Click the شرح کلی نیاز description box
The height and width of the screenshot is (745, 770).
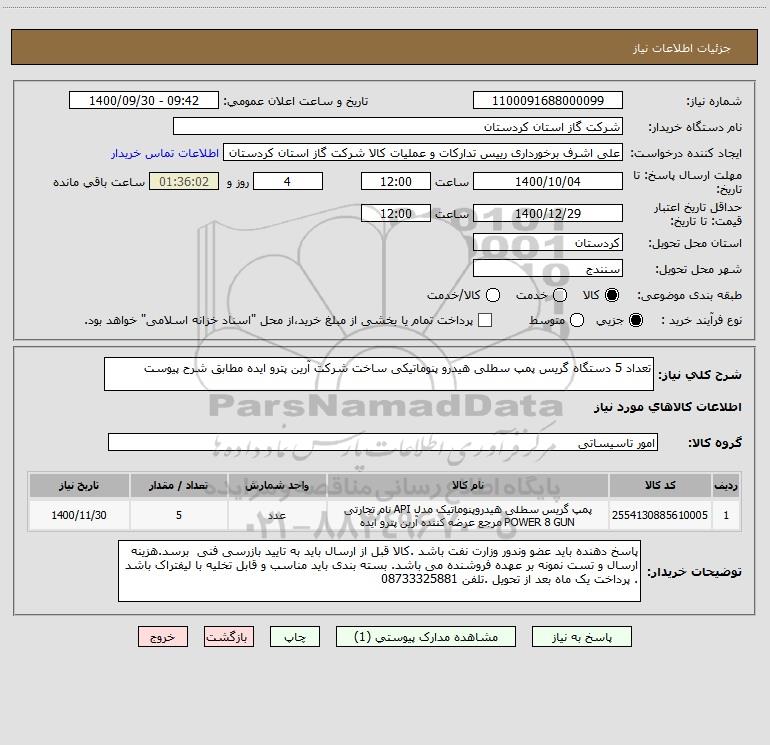pyautogui.click(x=379, y=374)
